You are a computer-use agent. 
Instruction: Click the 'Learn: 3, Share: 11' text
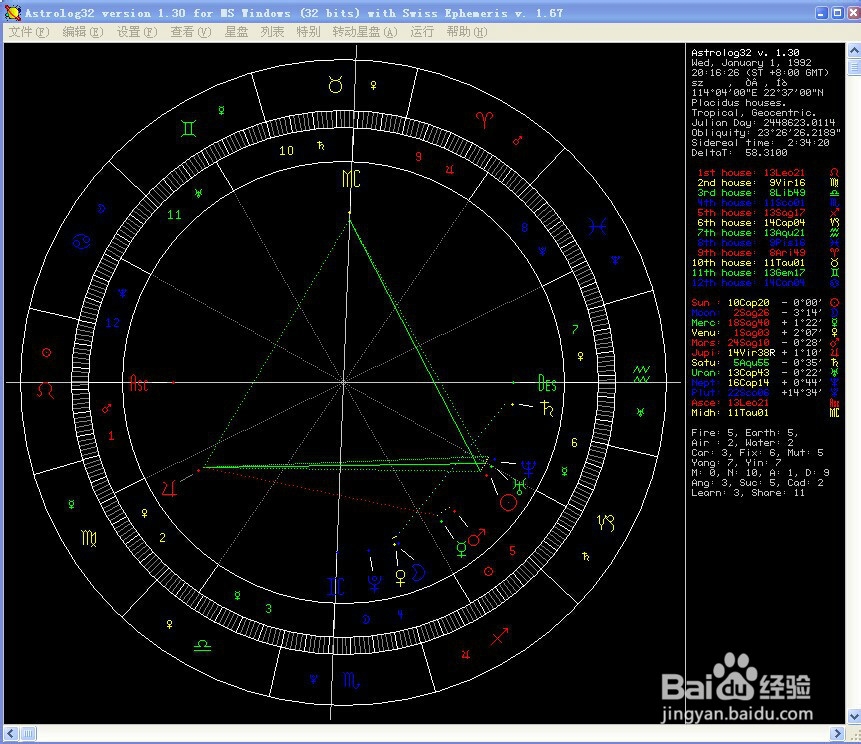pyautogui.click(x=747, y=493)
